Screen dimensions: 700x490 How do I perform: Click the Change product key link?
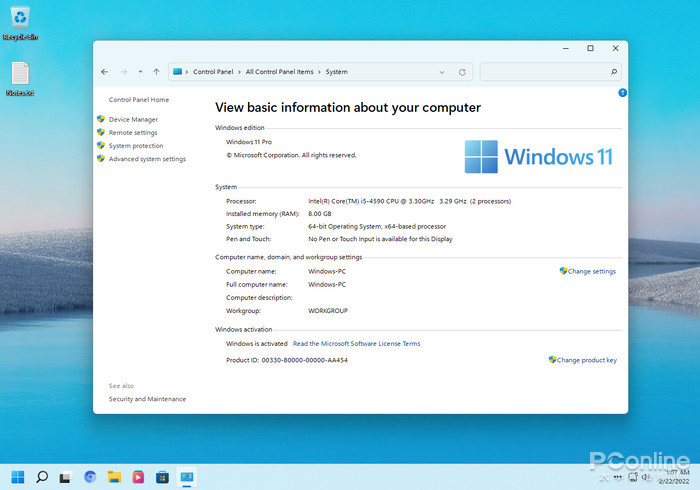587,360
